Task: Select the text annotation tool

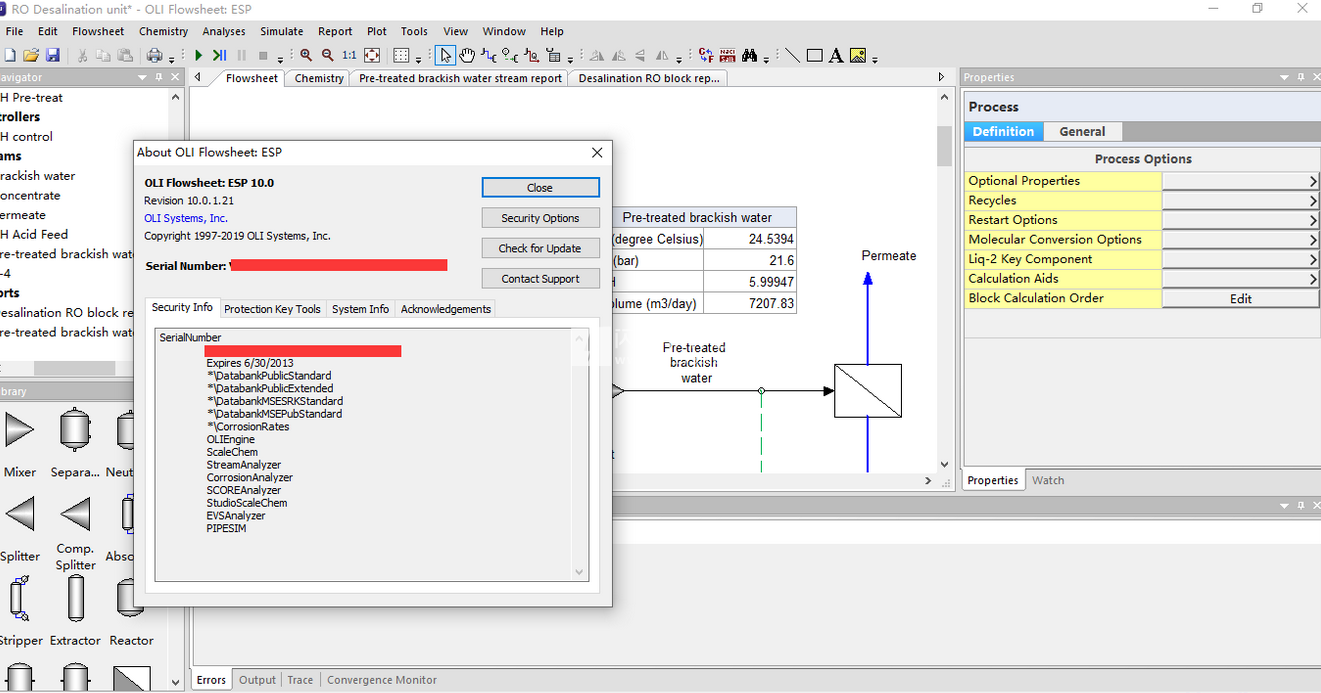Action: pos(836,56)
